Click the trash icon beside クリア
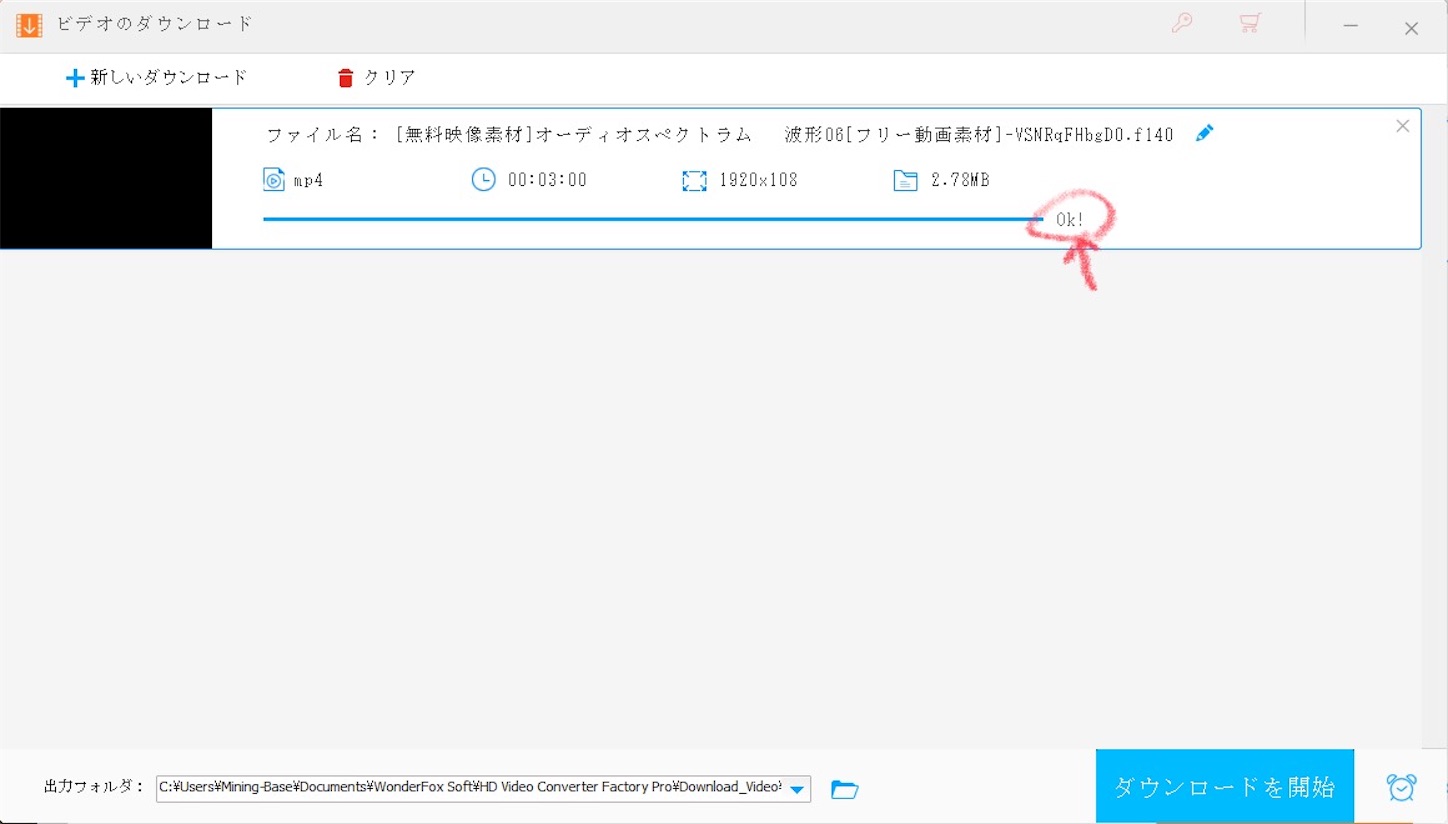 (x=345, y=76)
